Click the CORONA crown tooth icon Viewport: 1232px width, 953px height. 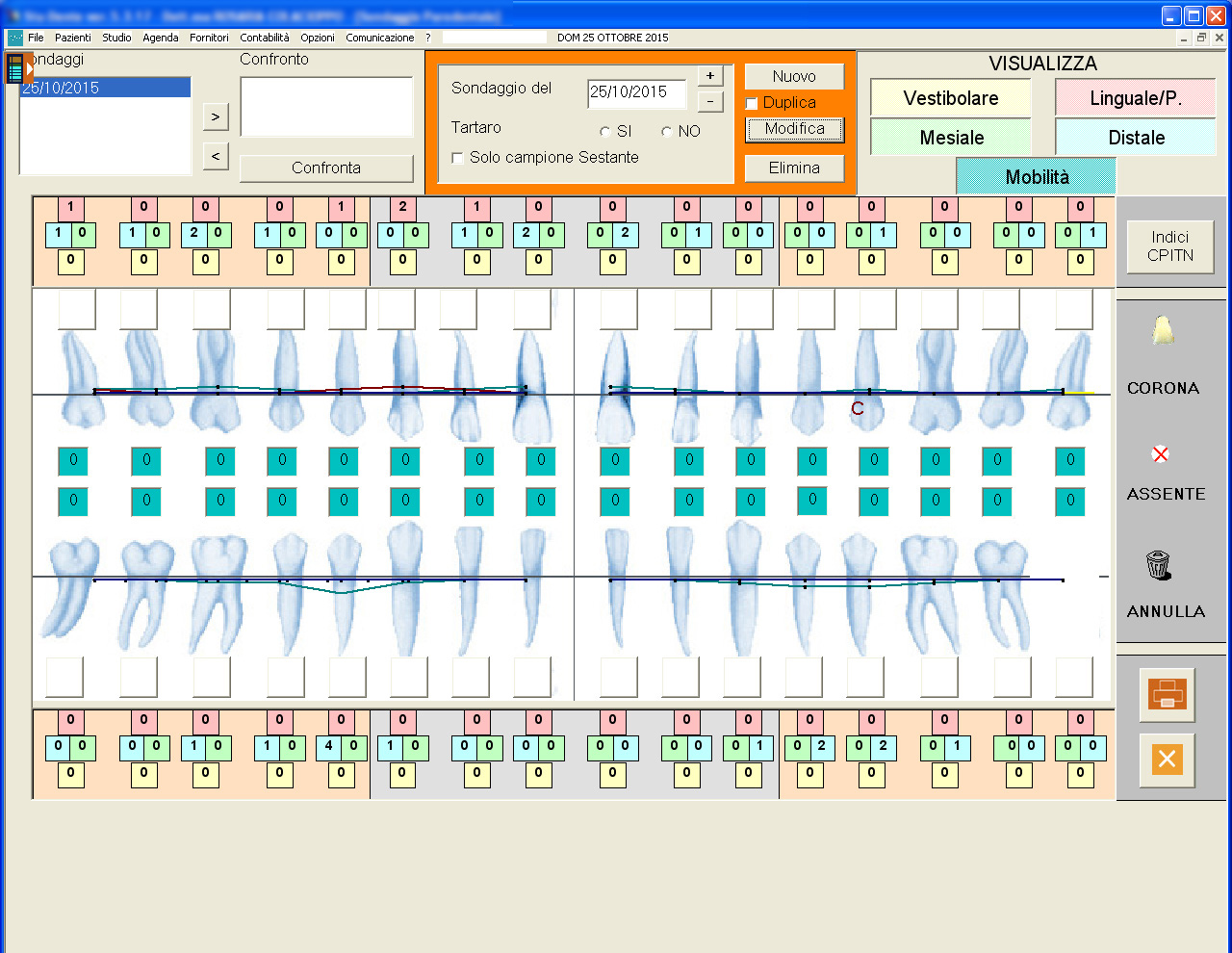click(1162, 330)
